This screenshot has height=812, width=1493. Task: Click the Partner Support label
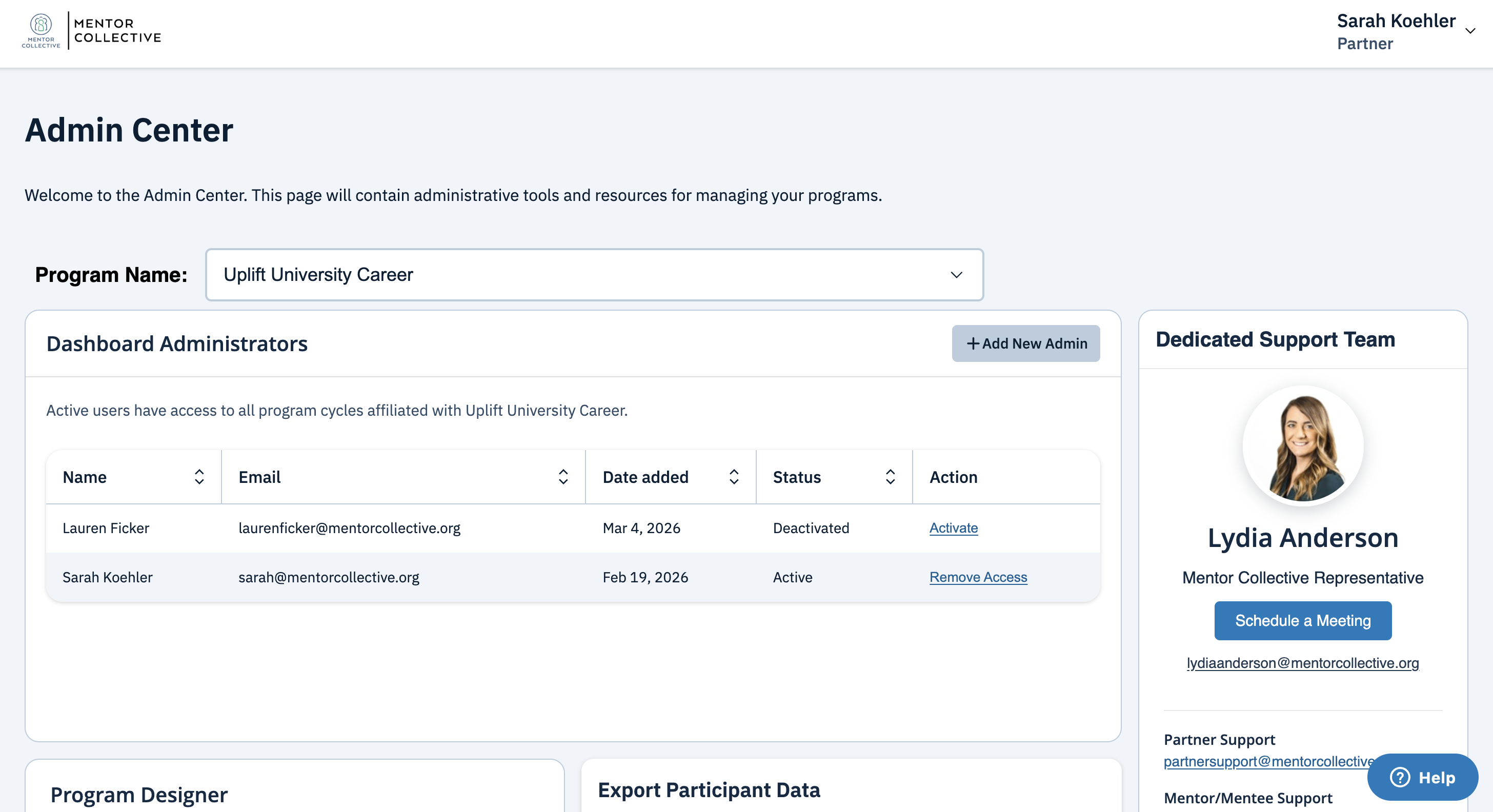[1219, 740]
